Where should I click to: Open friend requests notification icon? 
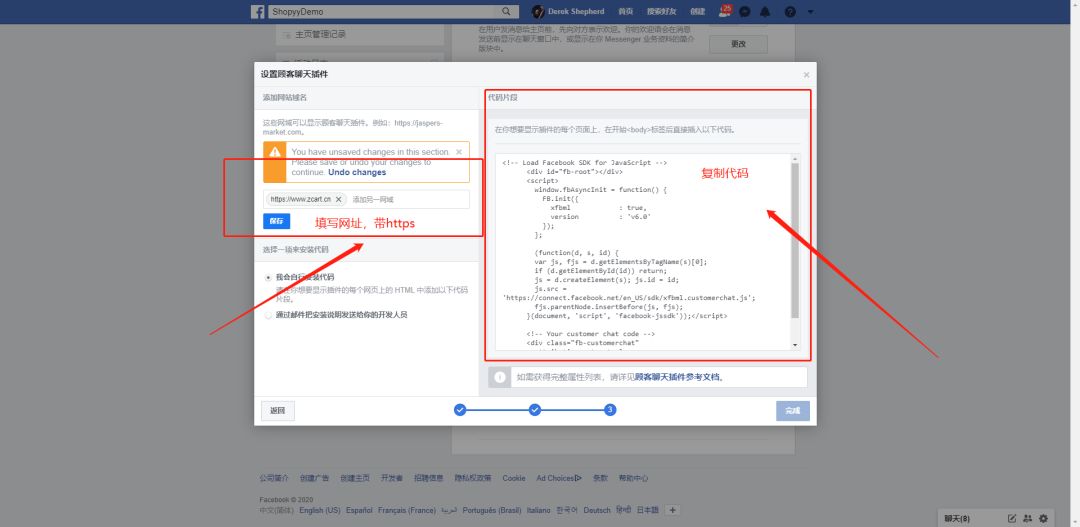click(x=725, y=11)
